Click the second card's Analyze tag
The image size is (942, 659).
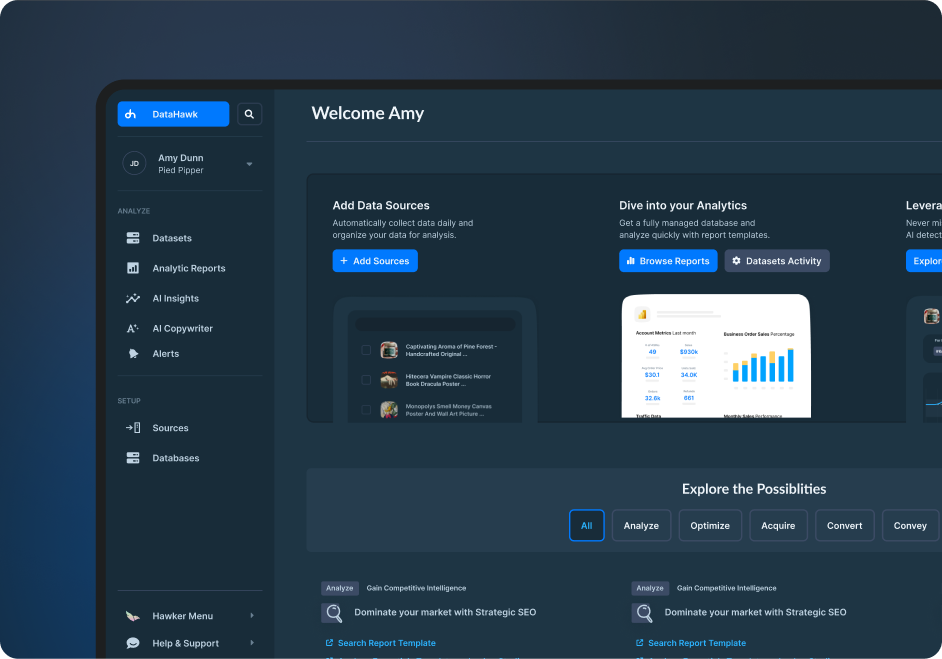coord(650,588)
